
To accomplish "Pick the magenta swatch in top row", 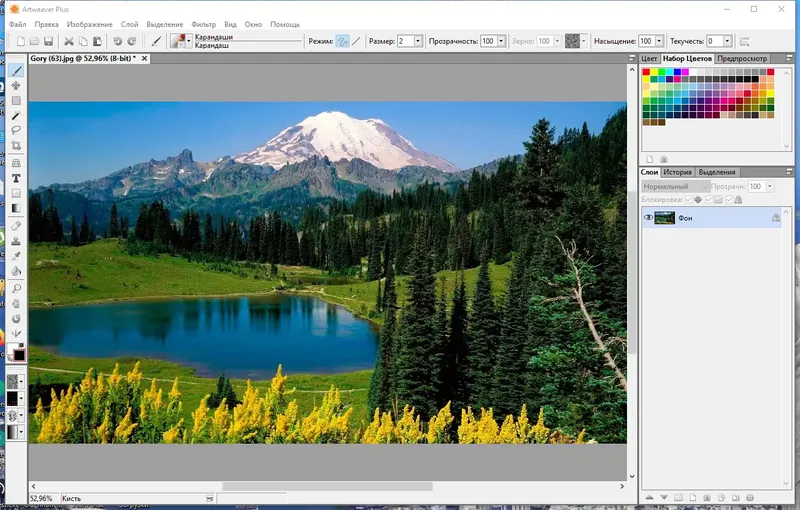I will (x=685, y=72).
